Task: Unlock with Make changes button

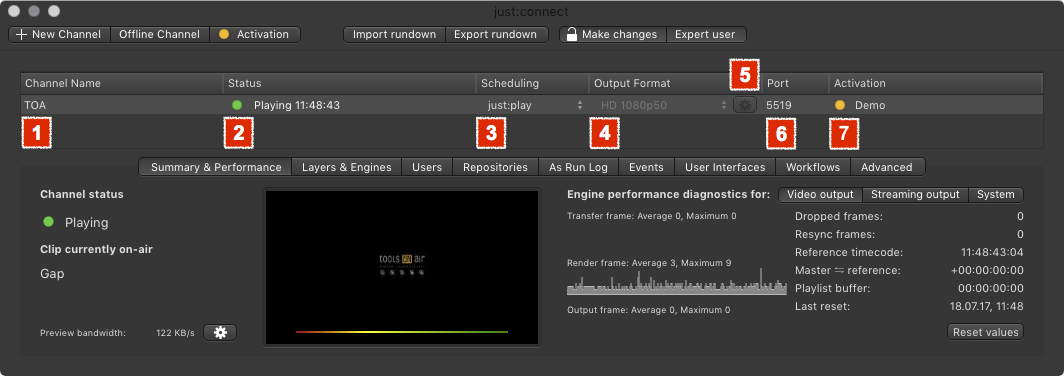Action: point(613,34)
